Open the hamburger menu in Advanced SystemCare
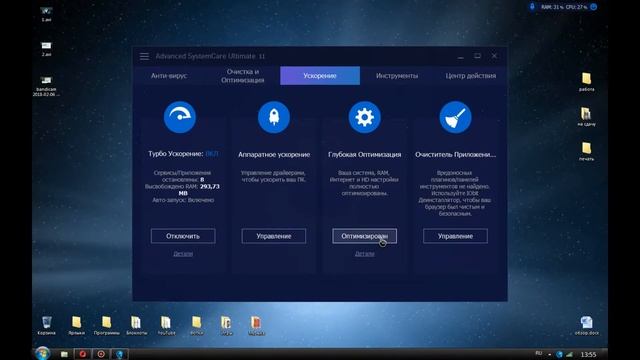Image resolution: width=640 pixels, height=360 pixels. click(x=144, y=56)
